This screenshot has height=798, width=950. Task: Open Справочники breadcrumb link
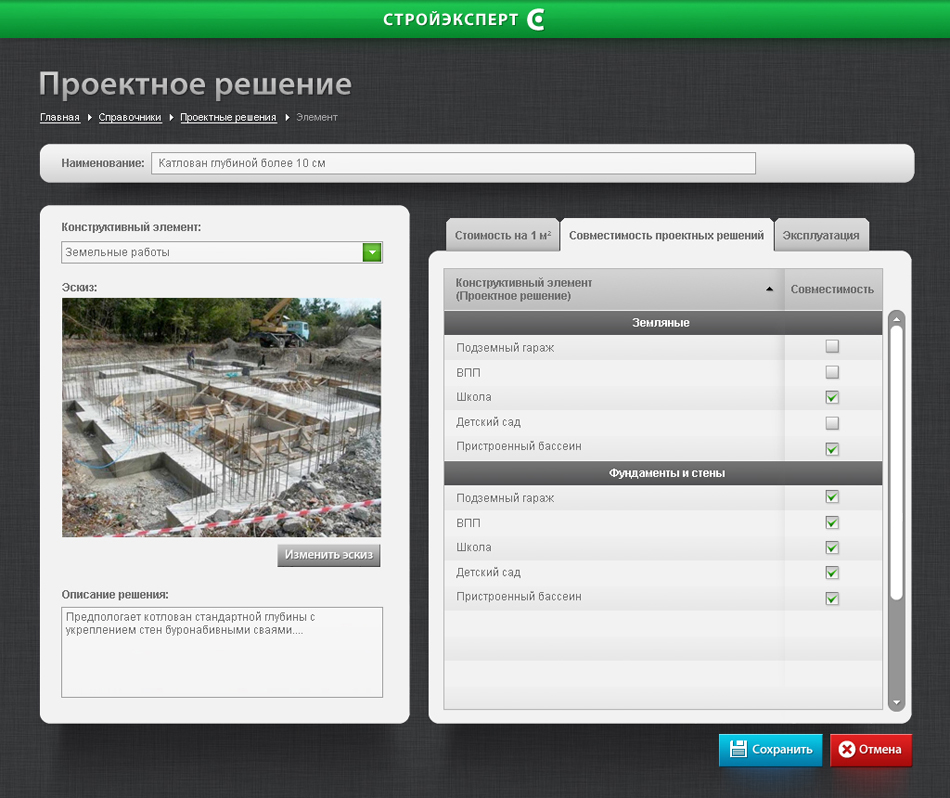tap(130, 118)
